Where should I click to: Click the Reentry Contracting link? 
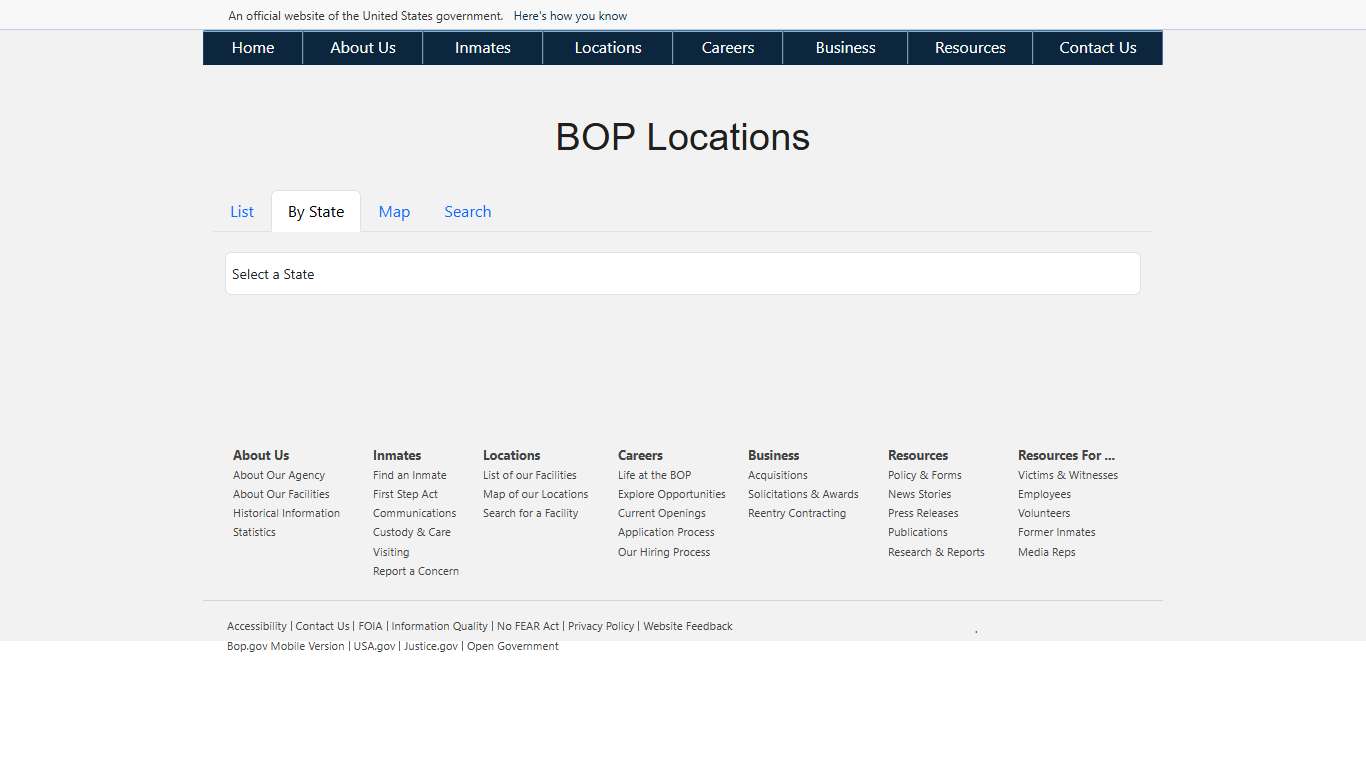pyautogui.click(x=797, y=513)
